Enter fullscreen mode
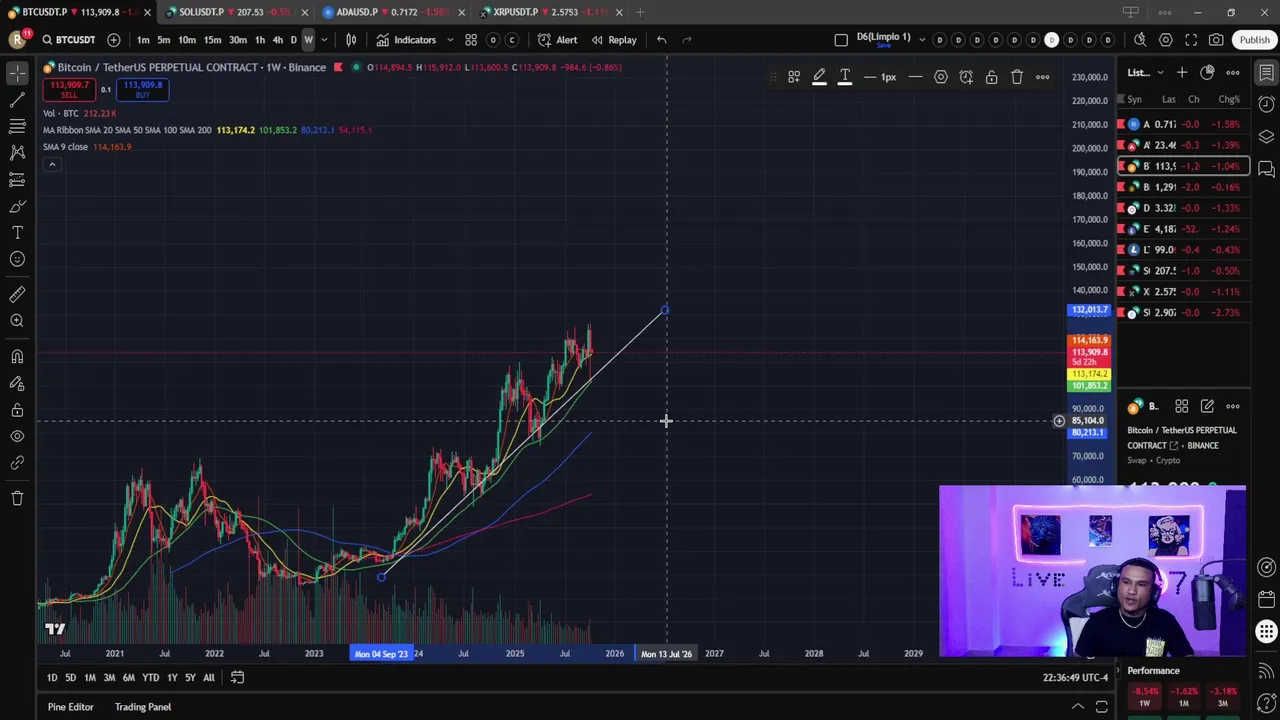1280x720 pixels. click(x=1191, y=40)
